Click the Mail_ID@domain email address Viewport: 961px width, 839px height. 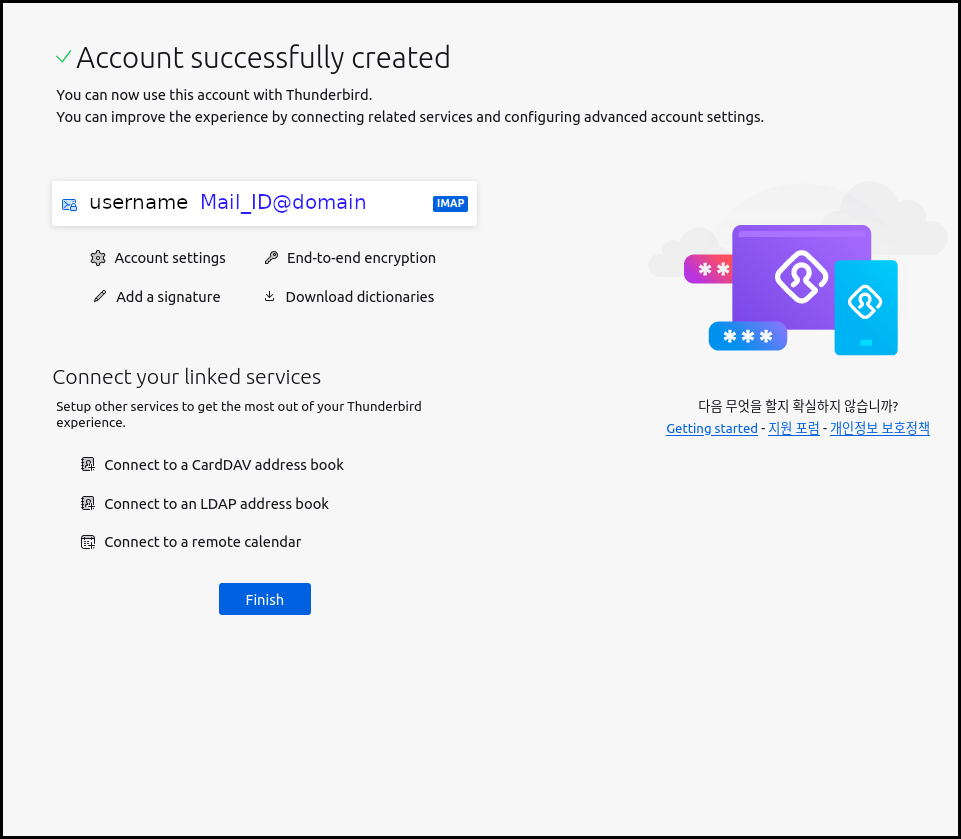click(x=283, y=202)
